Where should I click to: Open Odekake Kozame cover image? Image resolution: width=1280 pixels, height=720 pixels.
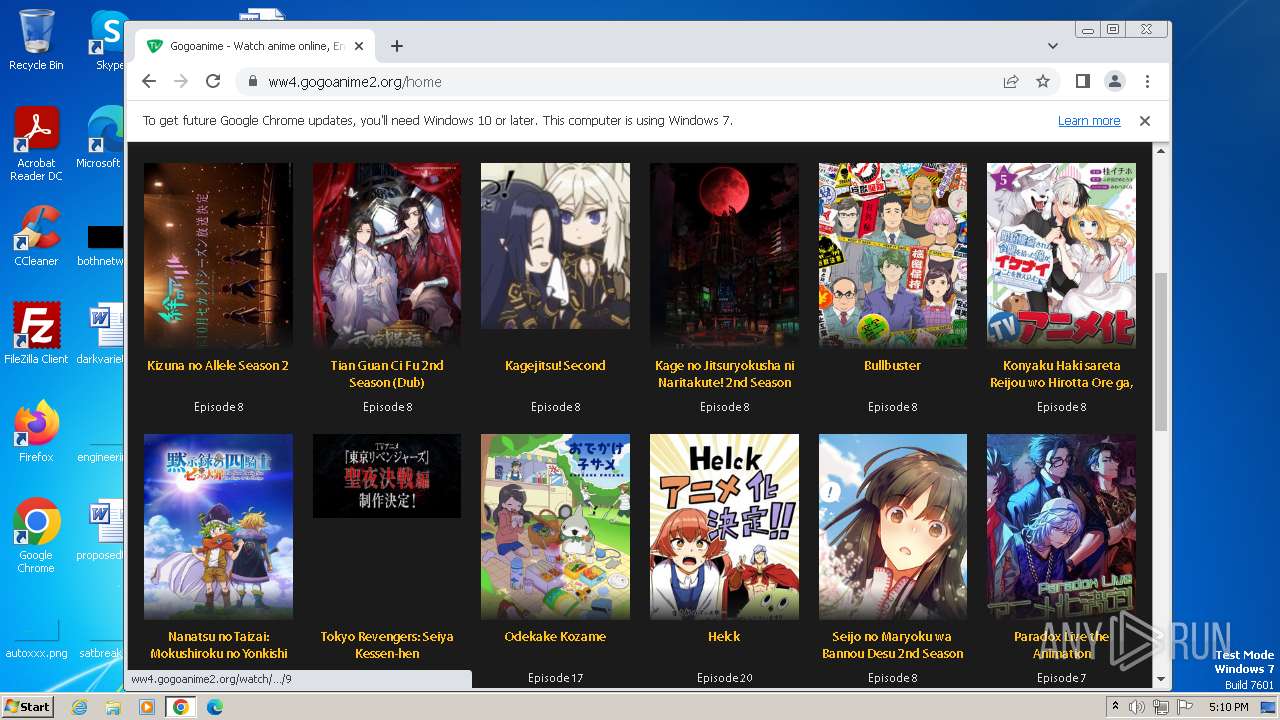pos(555,526)
